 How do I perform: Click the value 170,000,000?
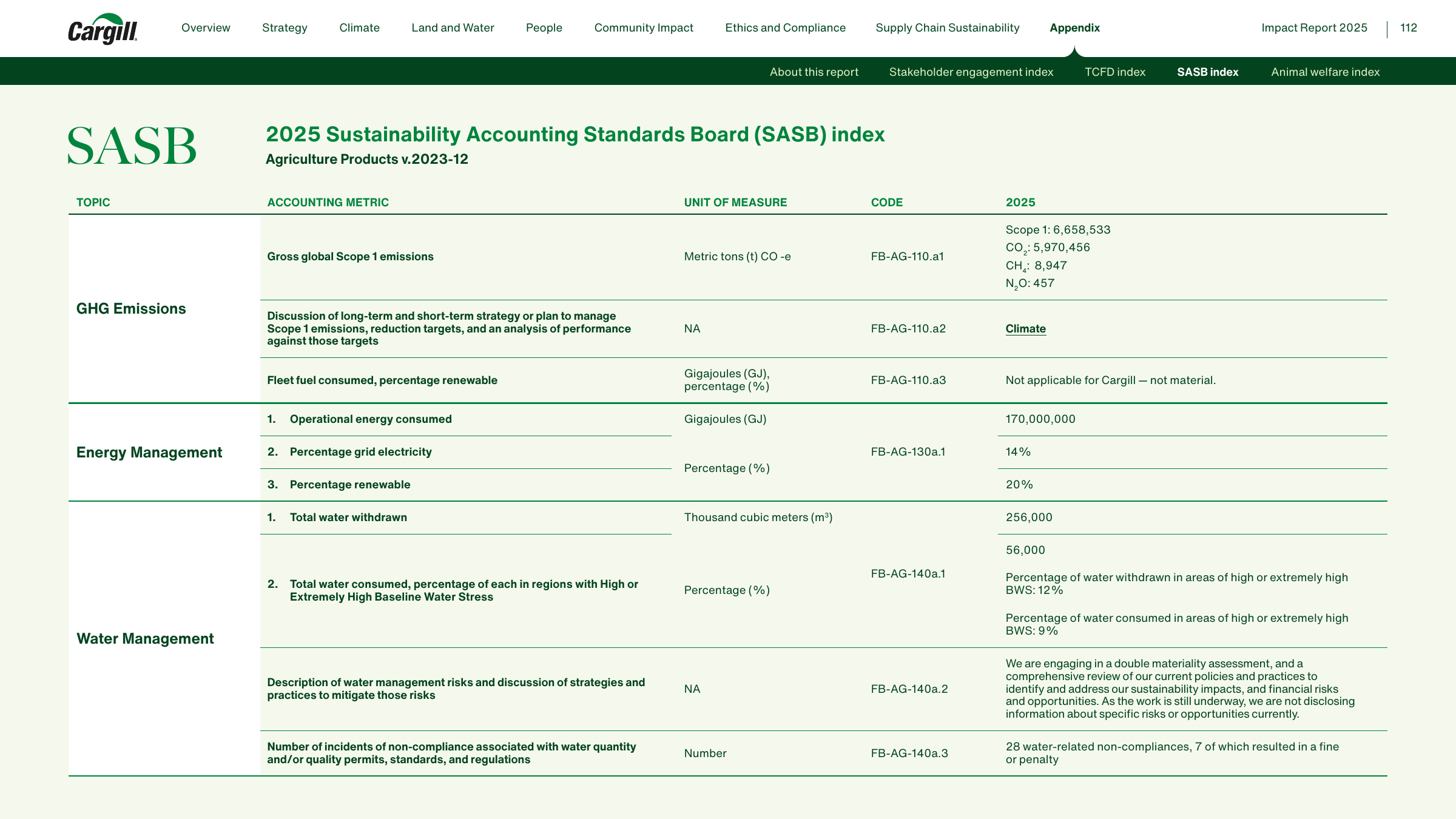point(1040,419)
